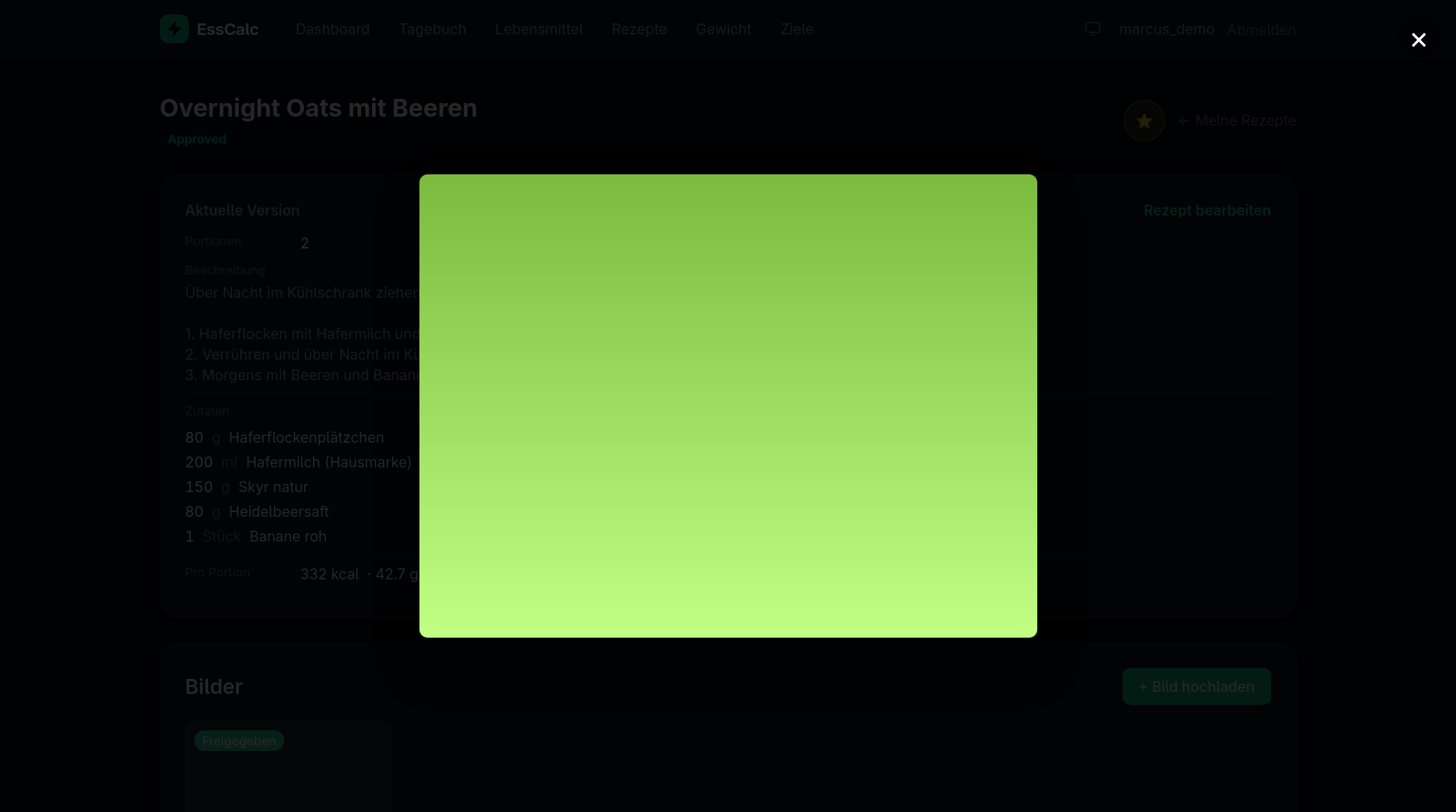Viewport: 1456px width, 812px height.
Task: Toggle the favorite star for this recipe
Action: pos(1144,121)
